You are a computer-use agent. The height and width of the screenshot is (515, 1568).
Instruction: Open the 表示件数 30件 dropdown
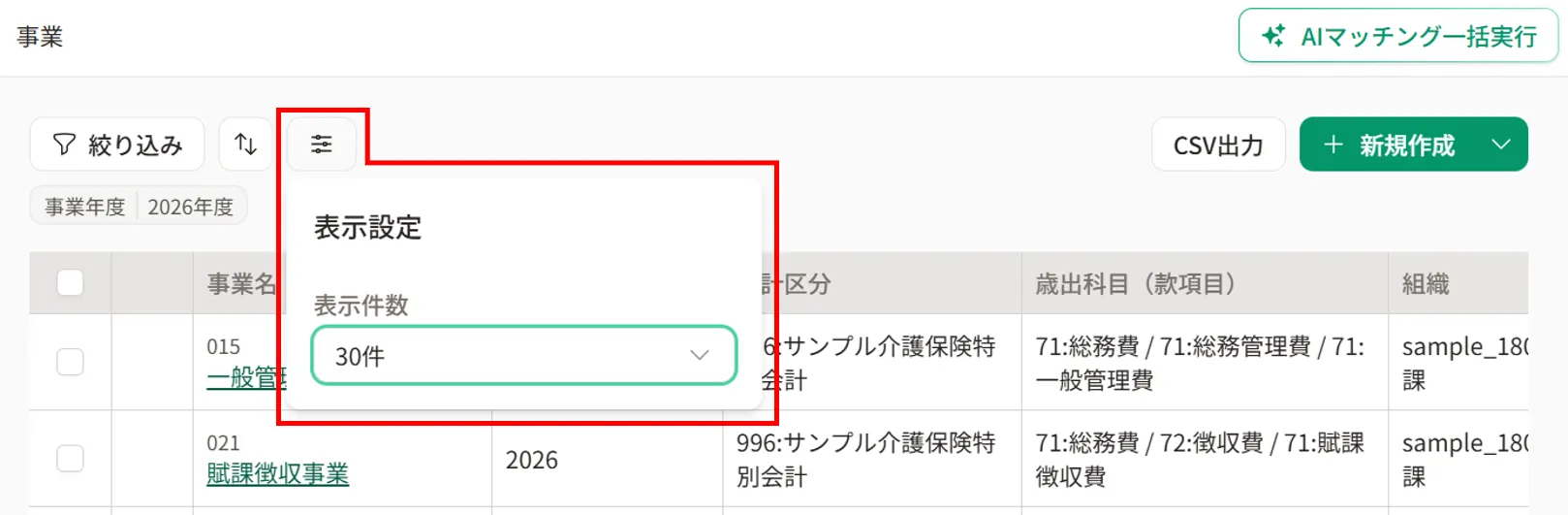click(523, 356)
